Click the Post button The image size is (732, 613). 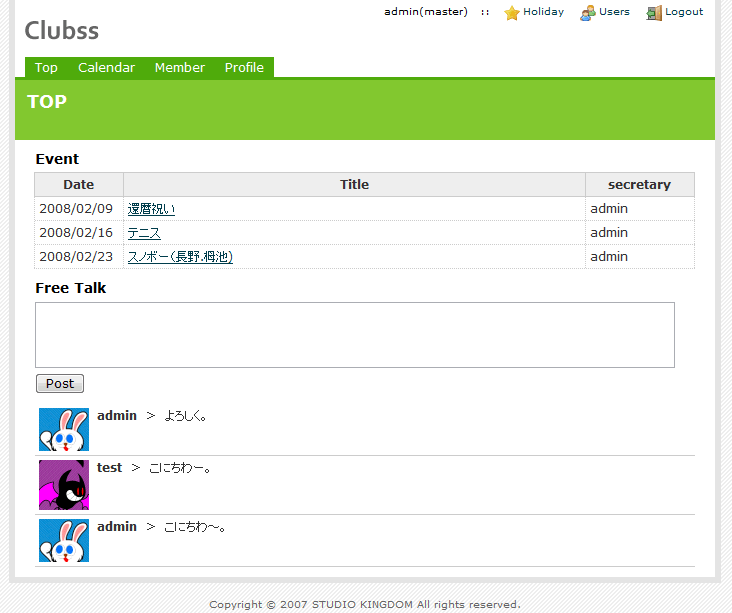60,383
